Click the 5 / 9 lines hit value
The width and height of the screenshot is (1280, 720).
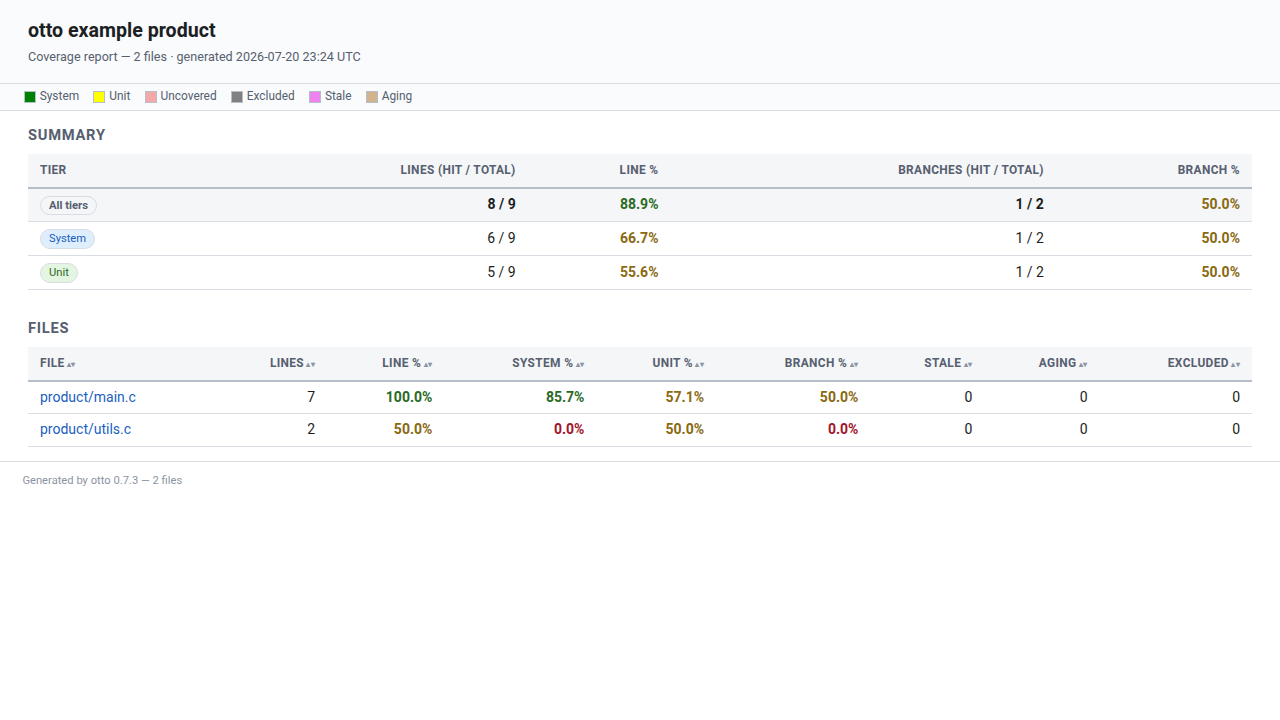tap(502, 272)
